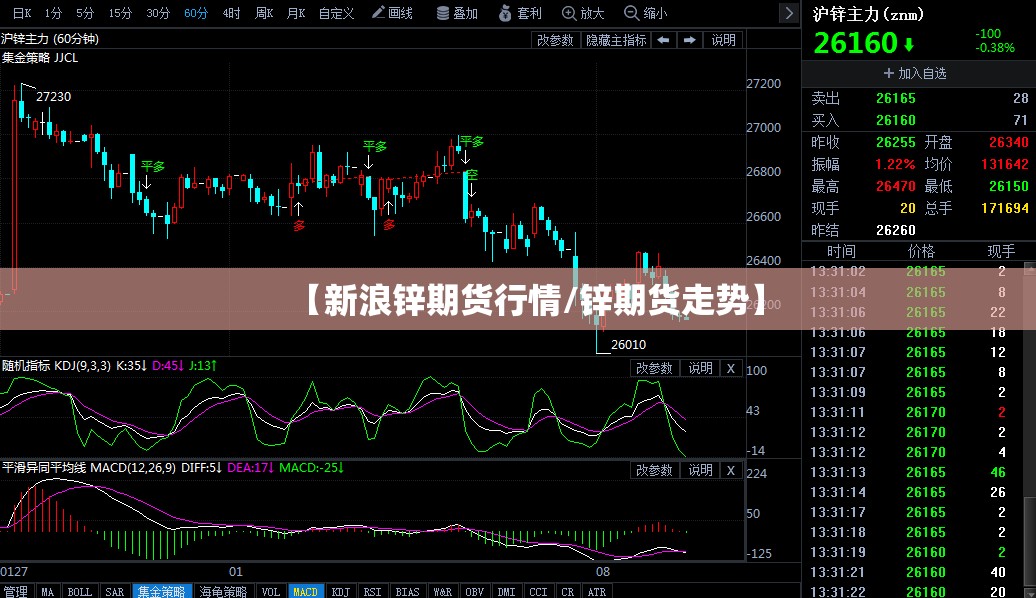Screen dimensions: 1036x598
Task: Close the KDJ indicator panel
Action: (x=731, y=368)
